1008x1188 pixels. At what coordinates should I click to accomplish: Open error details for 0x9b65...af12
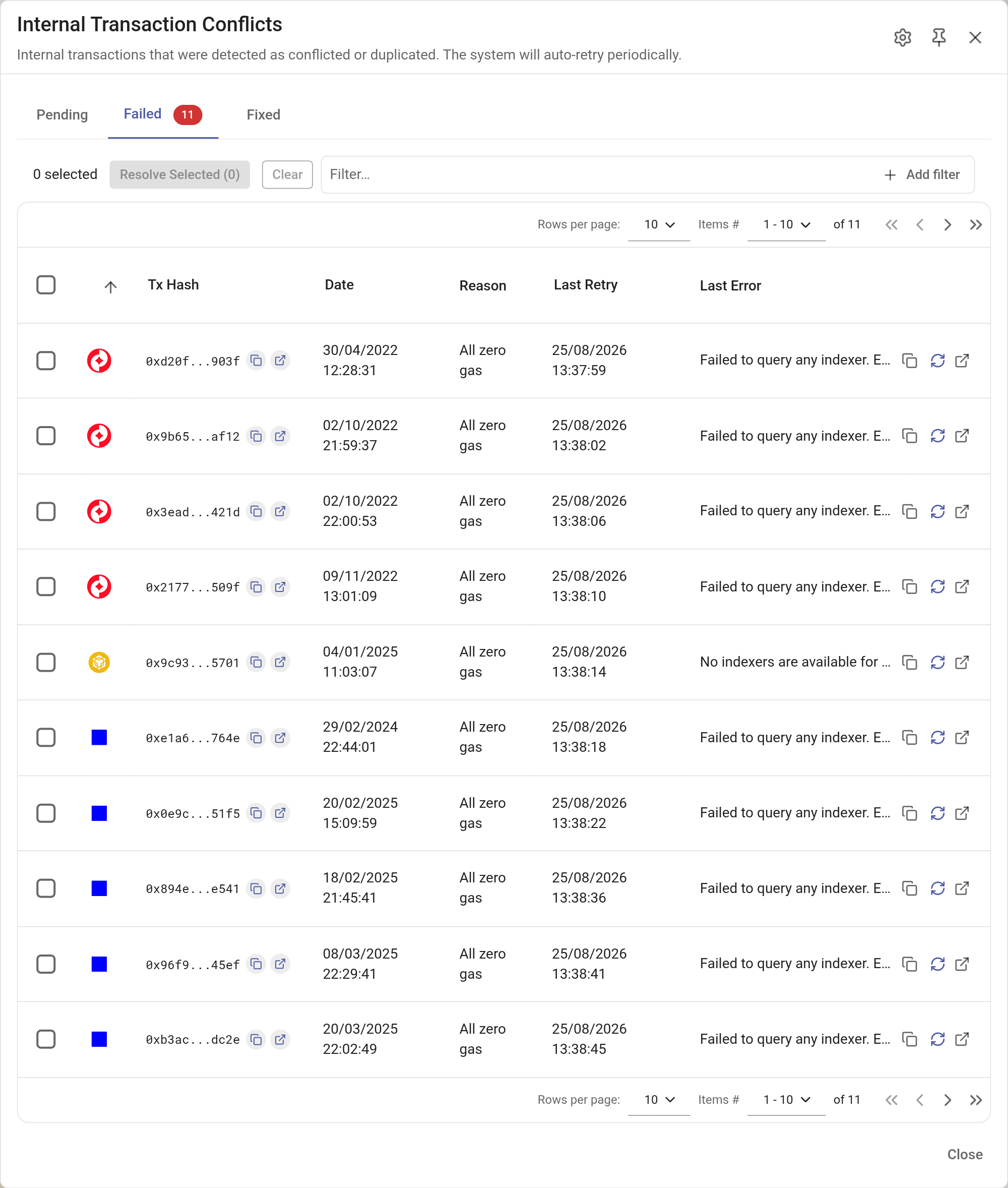pyautogui.click(x=962, y=436)
